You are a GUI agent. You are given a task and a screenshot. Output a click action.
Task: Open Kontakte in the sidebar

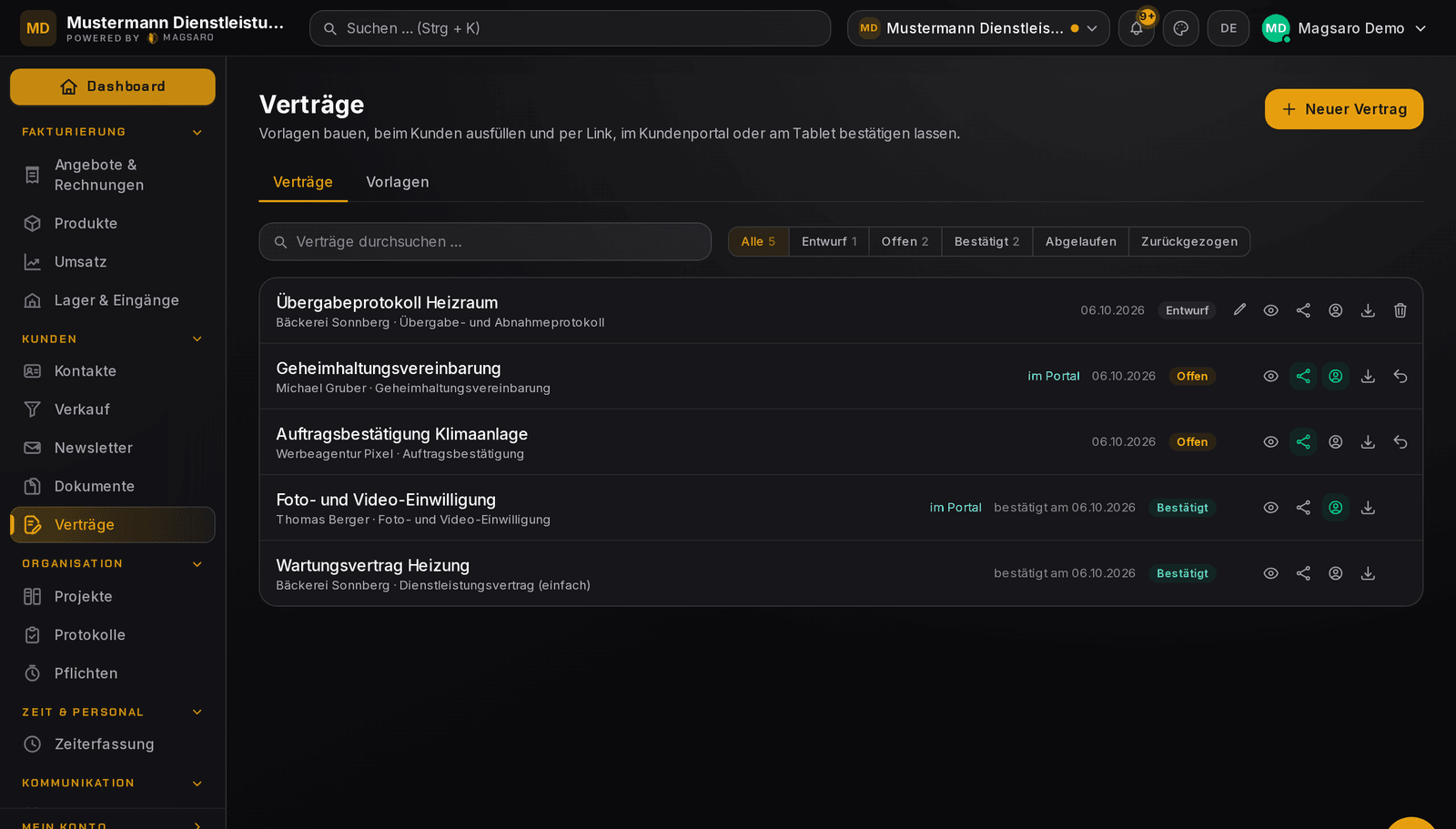(x=113, y=371)
